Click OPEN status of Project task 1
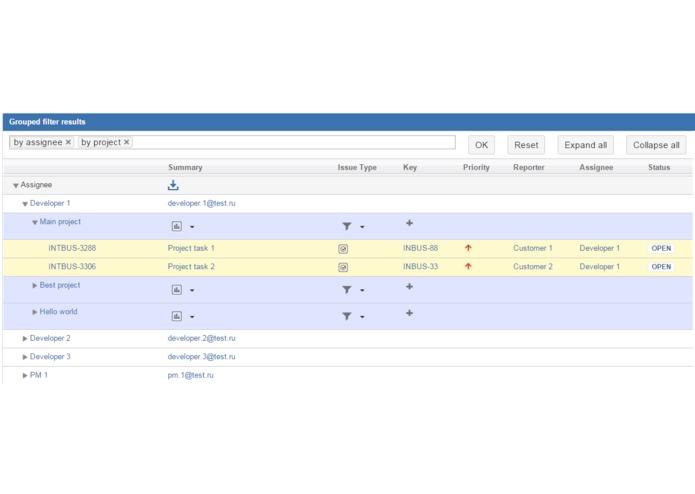The width and height of the screenshot is (695, 494). [661, 249]
